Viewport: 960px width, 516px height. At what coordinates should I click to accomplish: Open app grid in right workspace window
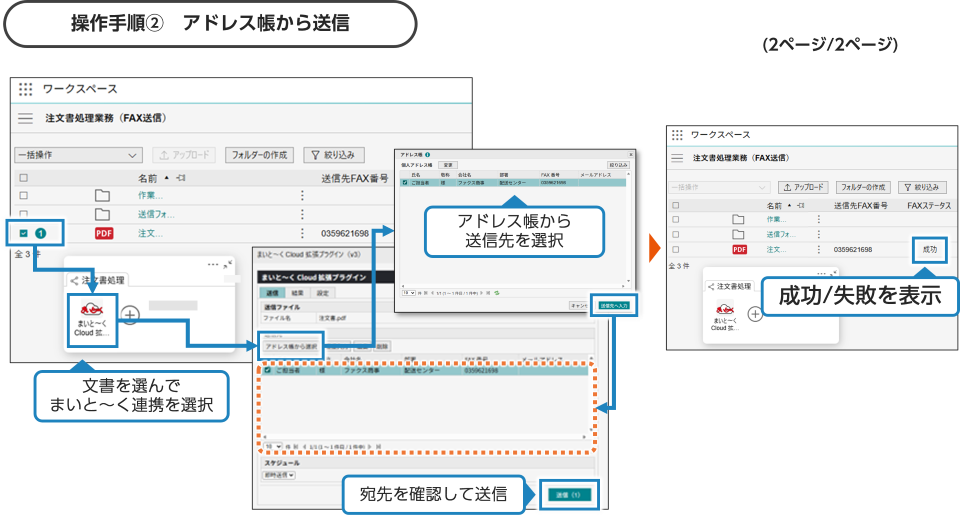click(677, 135)
